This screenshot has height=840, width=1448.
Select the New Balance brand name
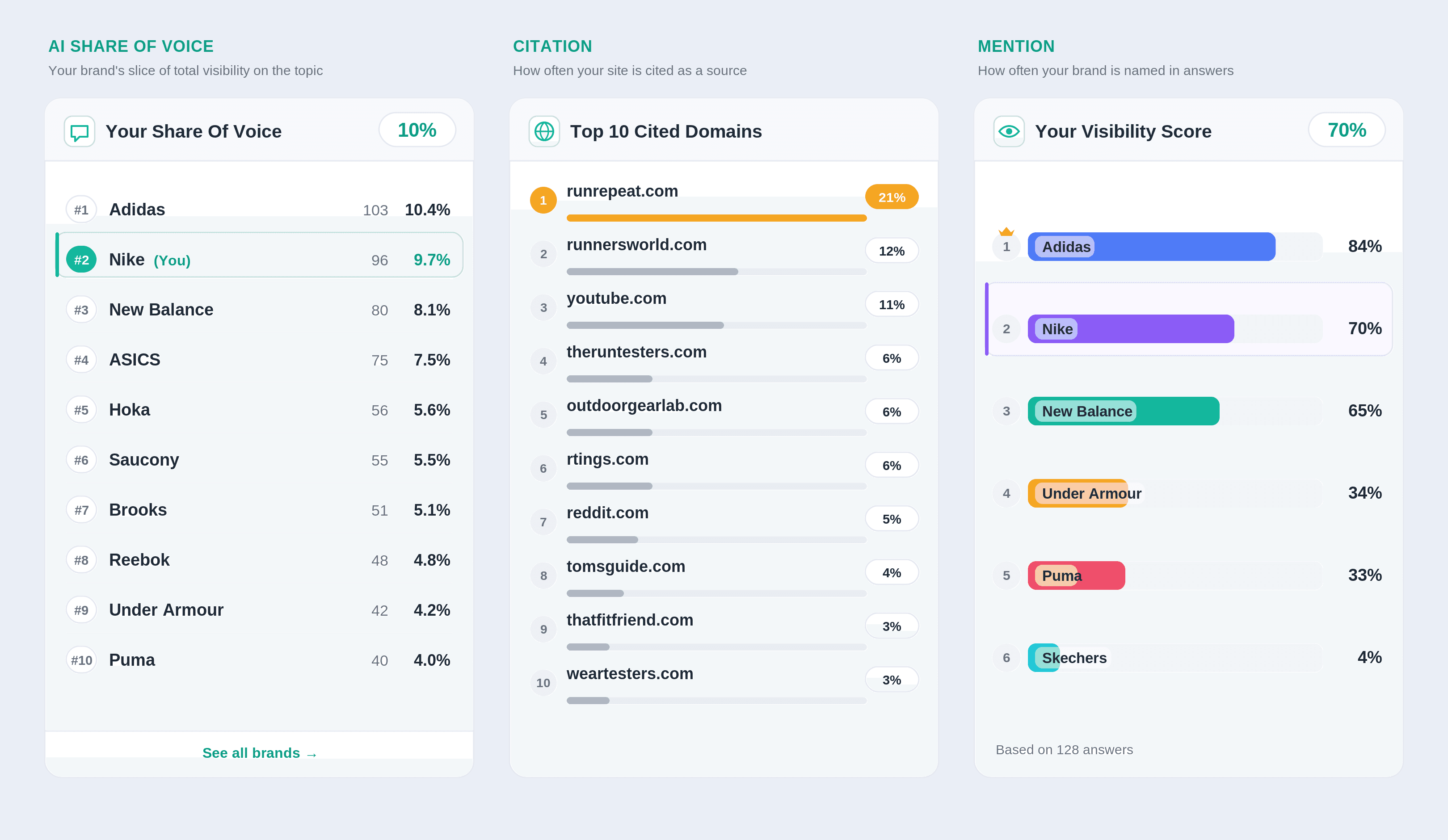point(161,310)
